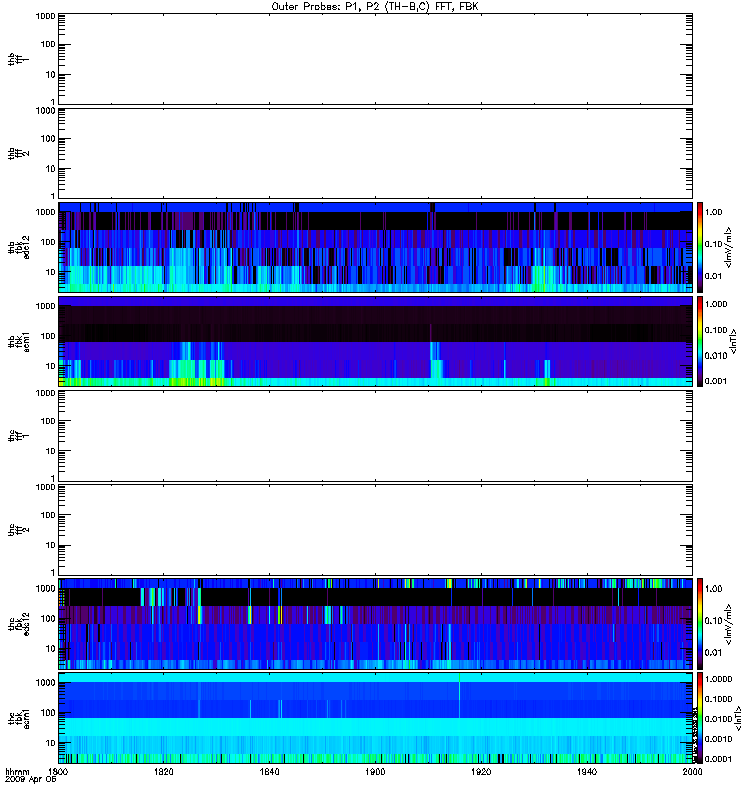Click the '100' tick label of thb fff 2
The height and width of the screenshot is (800, 750).
point(48,139)
